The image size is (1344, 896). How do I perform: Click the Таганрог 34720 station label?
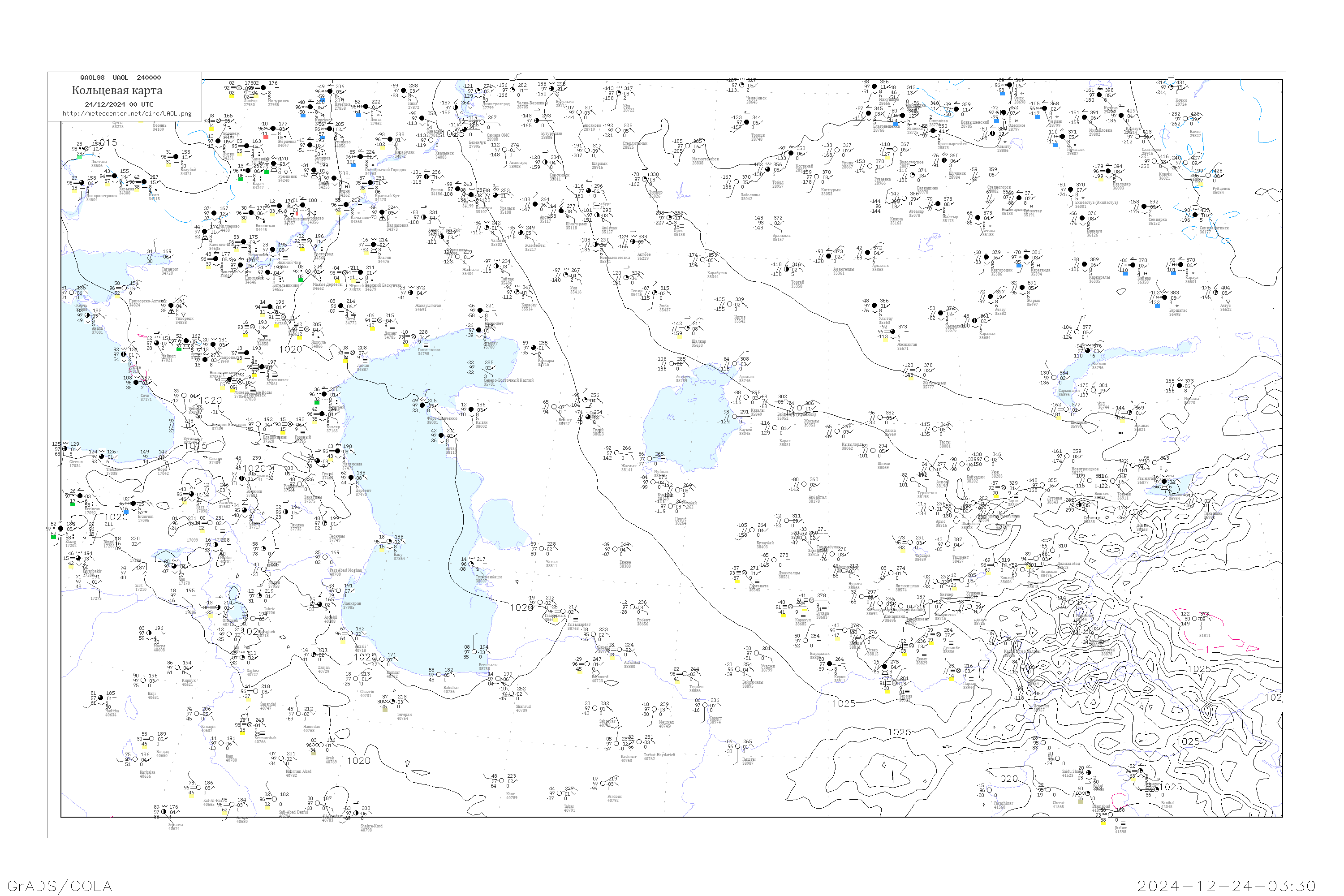(x=170, y=271)
